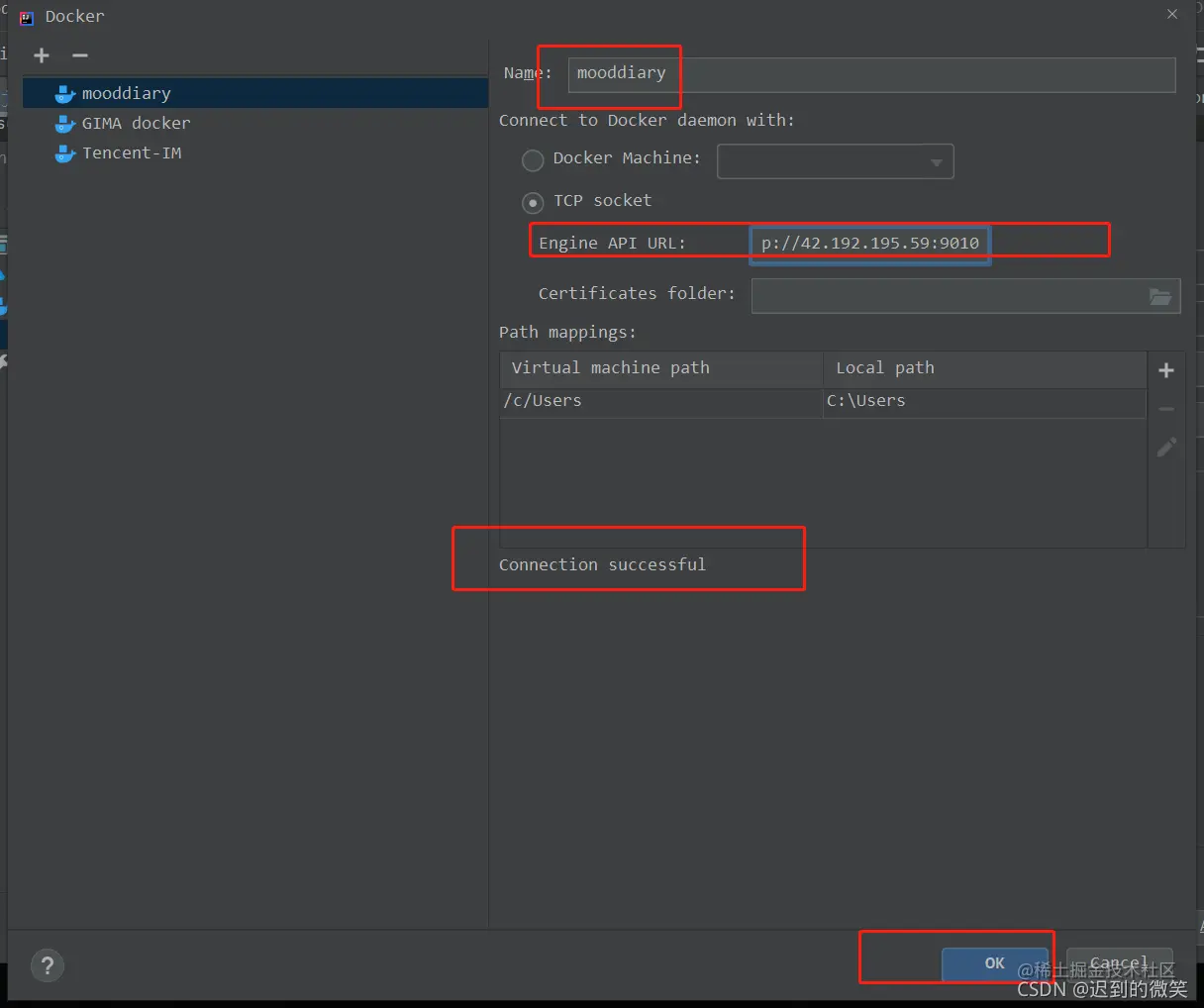The width and height of the screenshot is (1204, 1008).
Task: Click the Connection successful status text
Action: click(602, 564)
